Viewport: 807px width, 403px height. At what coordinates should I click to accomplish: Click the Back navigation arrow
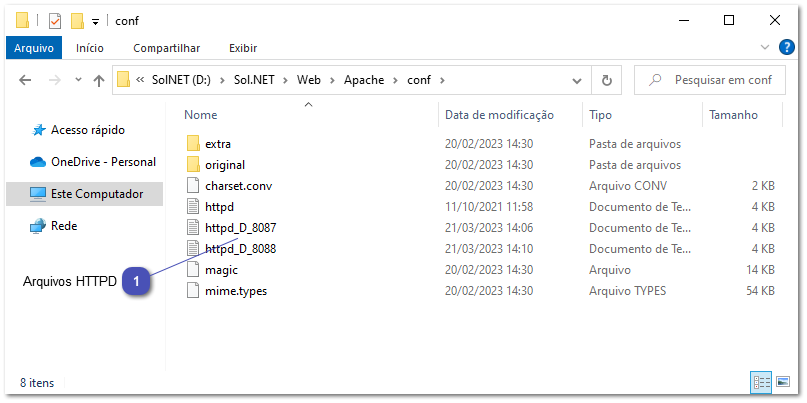point(25,80)
